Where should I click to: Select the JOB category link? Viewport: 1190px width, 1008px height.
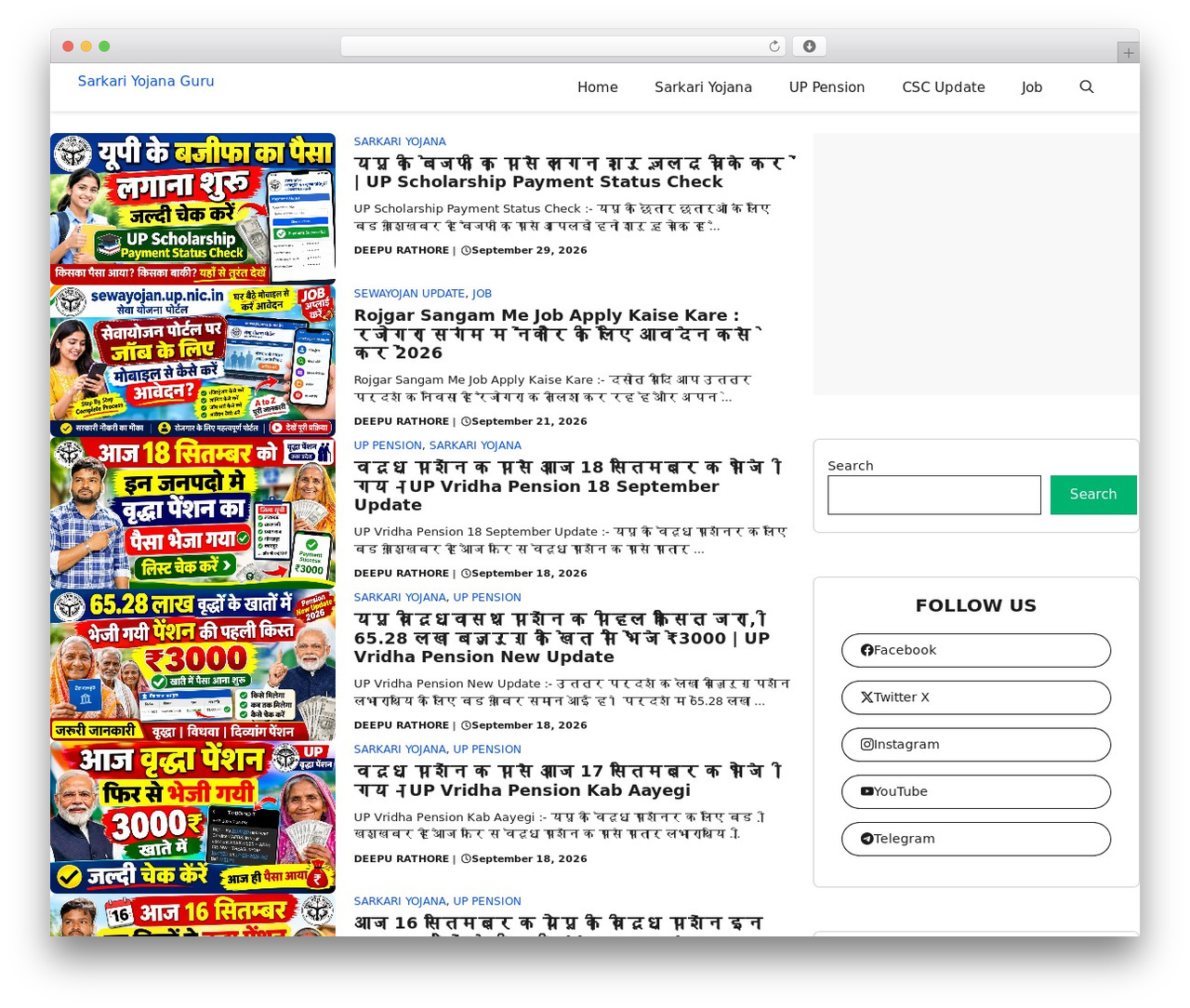pyautogui.click(x=482, y=293)
